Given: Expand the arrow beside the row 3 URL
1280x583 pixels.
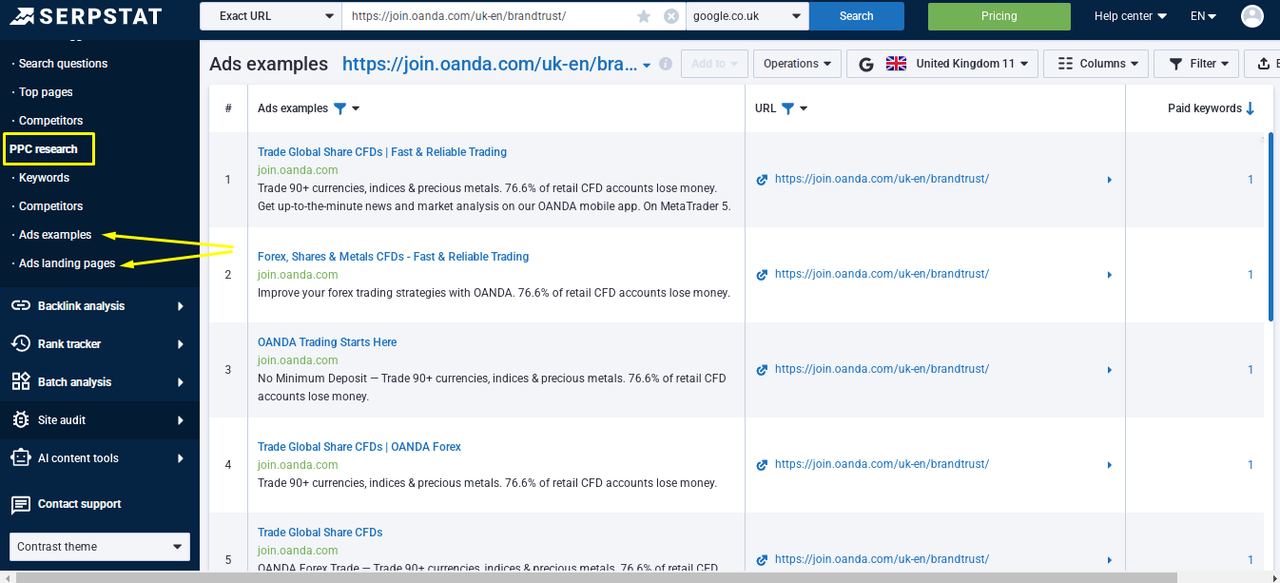Looking at the screenshot, I should click(x=1109, y=369).
